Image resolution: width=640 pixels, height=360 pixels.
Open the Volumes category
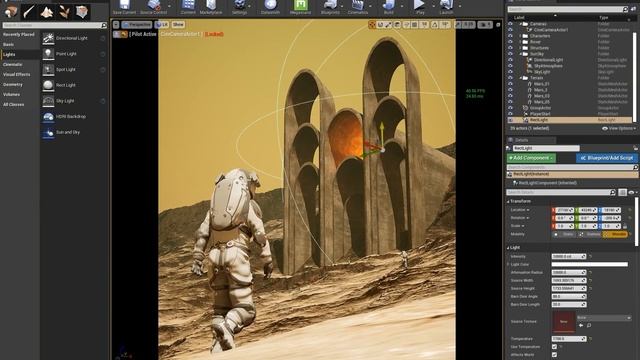pyautogui.click(x=11, y=95)
